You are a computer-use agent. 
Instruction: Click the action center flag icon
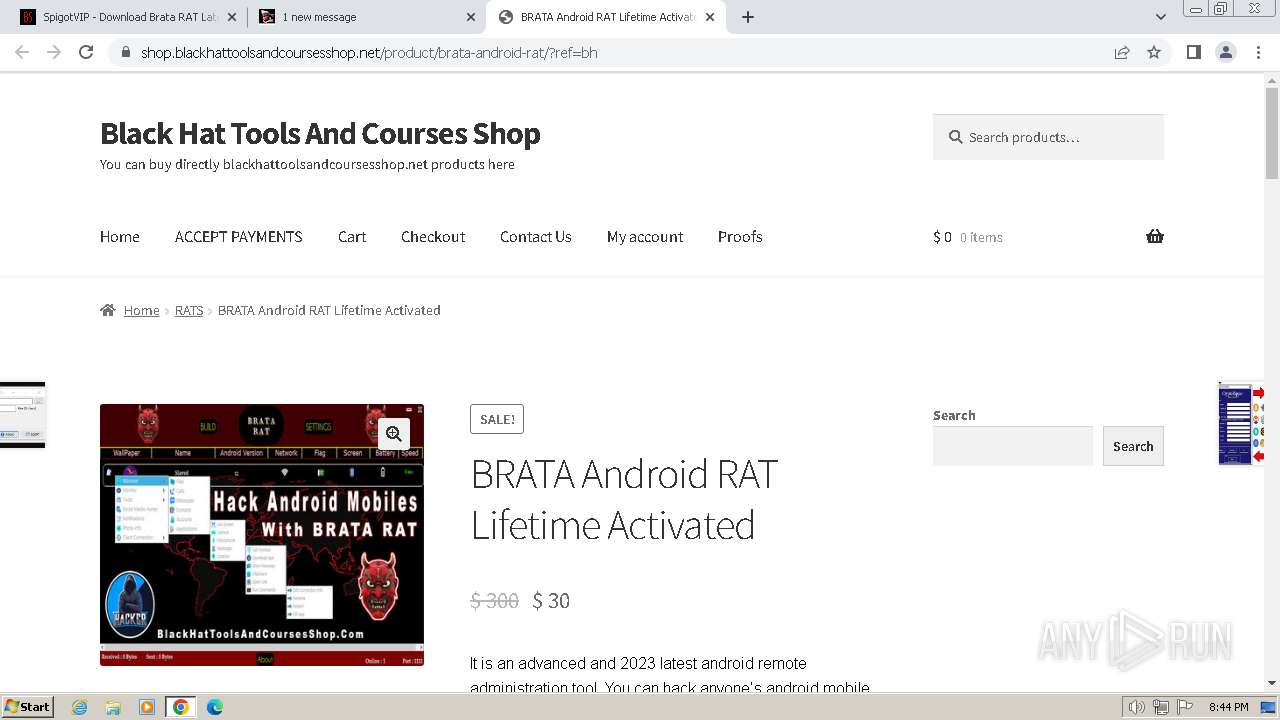coord(1184,707)
